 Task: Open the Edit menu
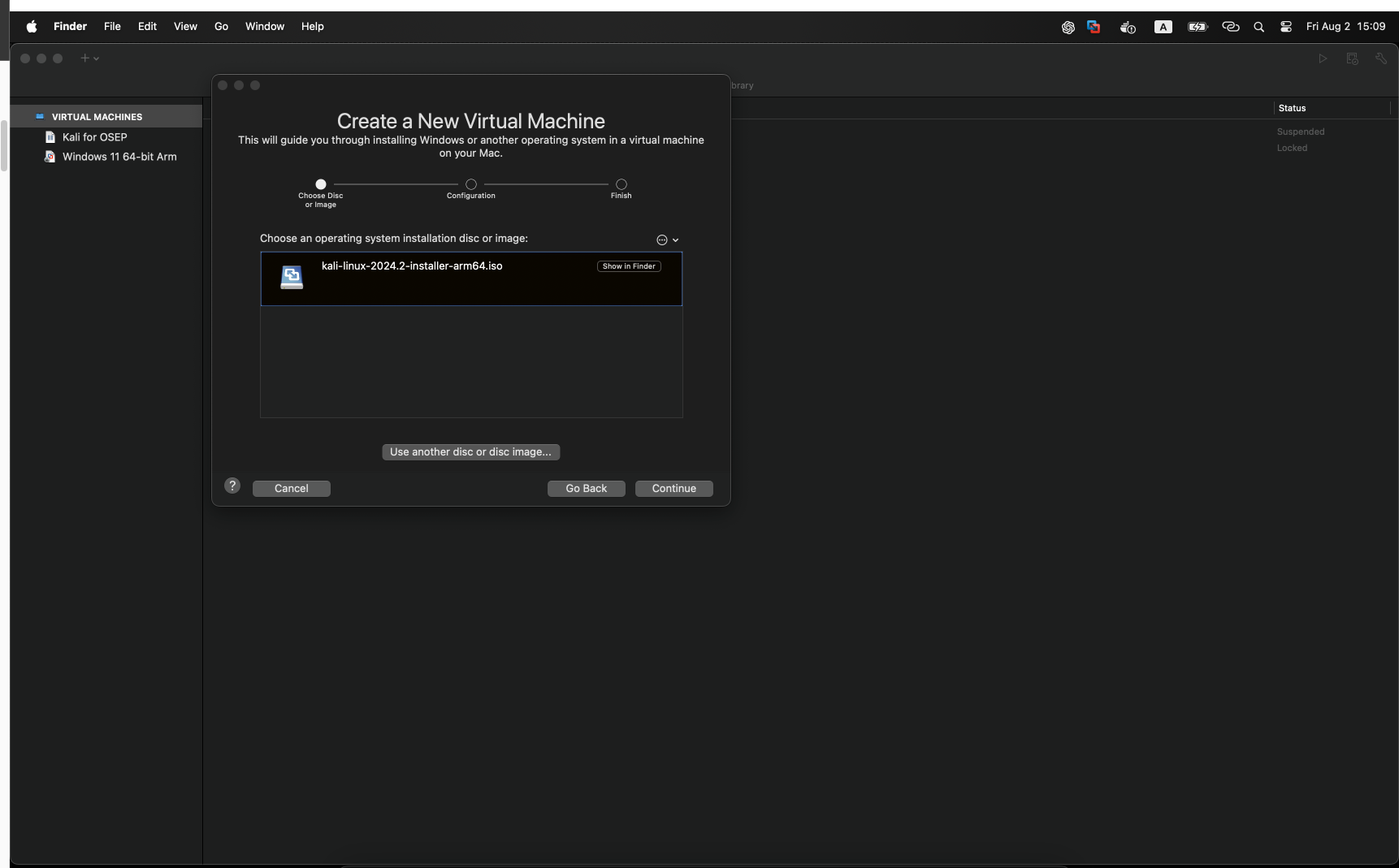[x=147, y=27]
